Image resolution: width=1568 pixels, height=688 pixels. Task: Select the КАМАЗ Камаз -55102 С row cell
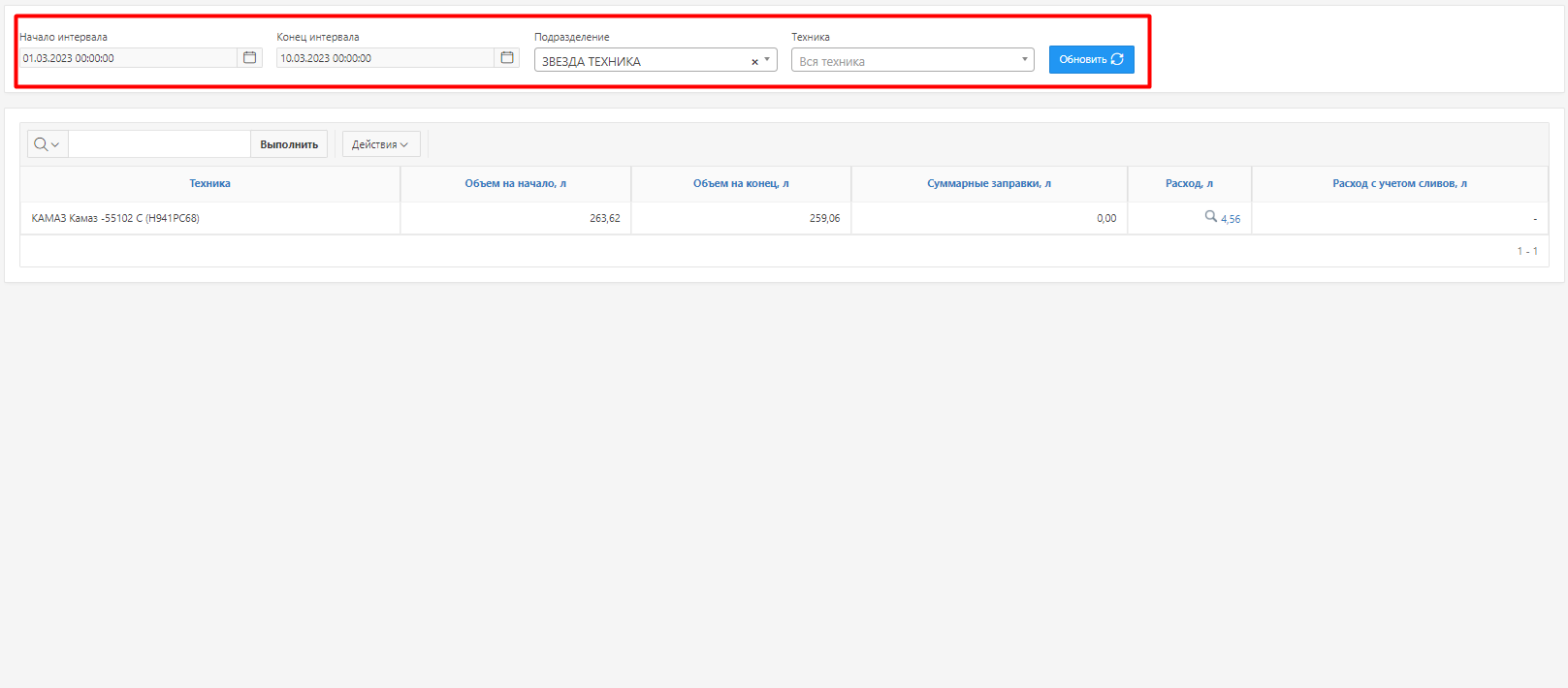tap(115, 218)
